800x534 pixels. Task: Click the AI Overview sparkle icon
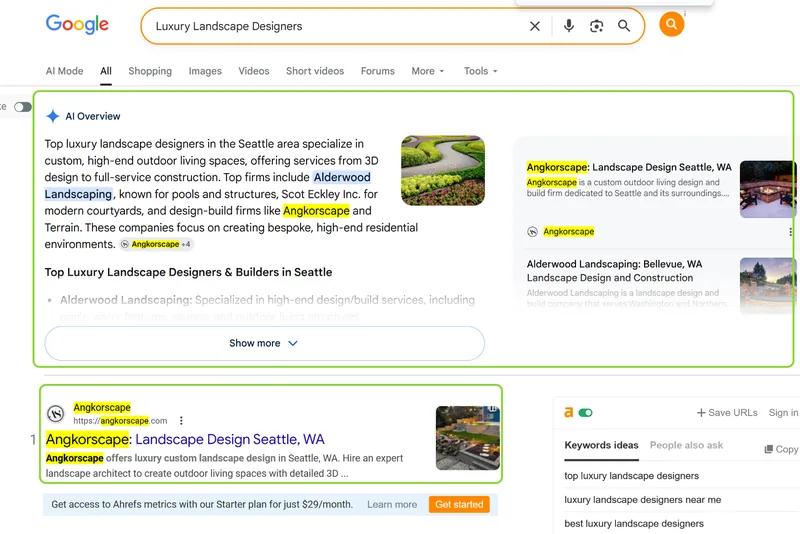click(x=53, y=116)
